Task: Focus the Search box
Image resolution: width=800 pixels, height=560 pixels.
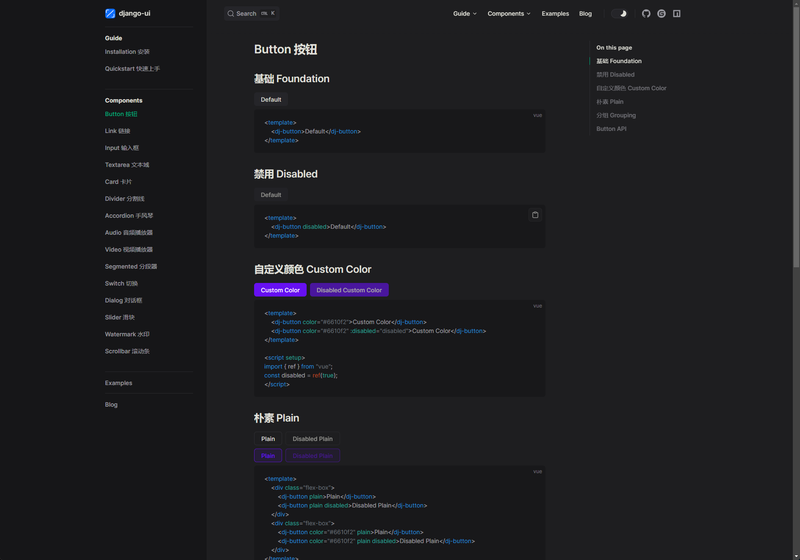Action: click(252, 14)
